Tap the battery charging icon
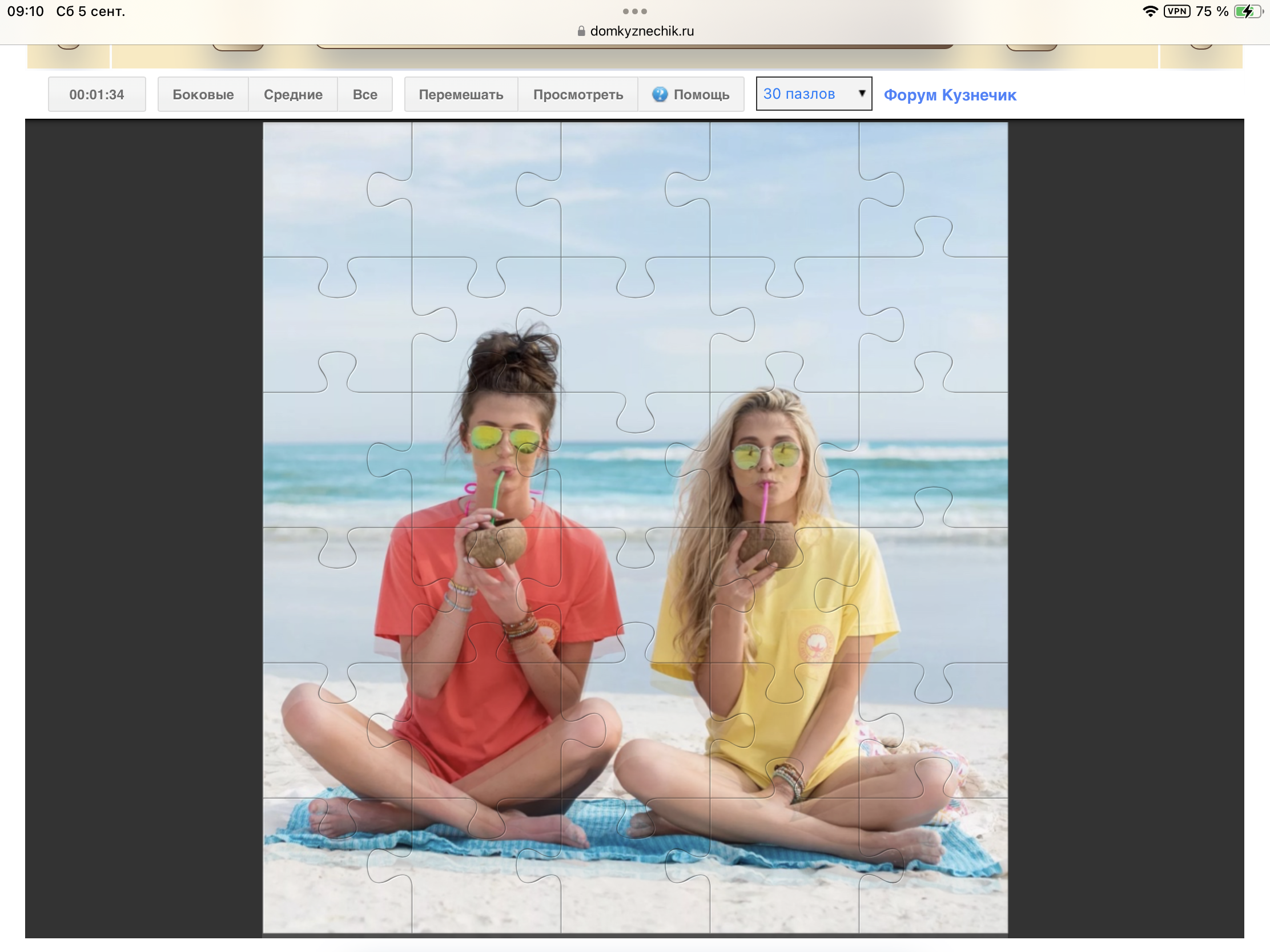 tap(1248, 11)
